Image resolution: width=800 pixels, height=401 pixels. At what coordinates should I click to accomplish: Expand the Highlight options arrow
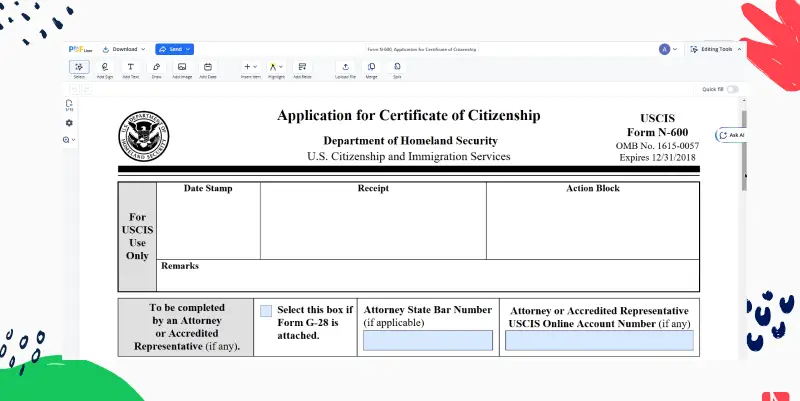pos(281,67)
